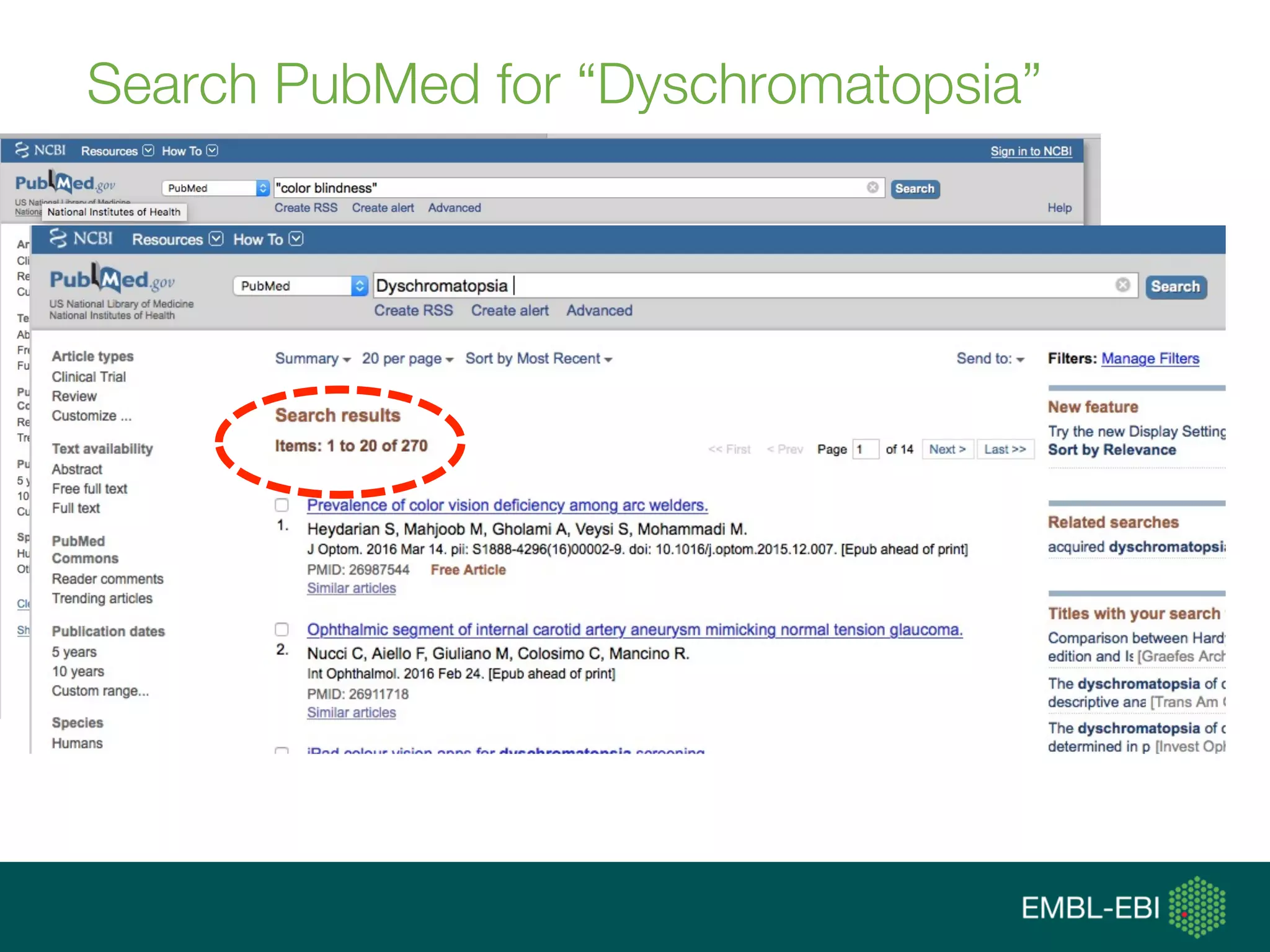The width and height of the screenshot is (1270, 952).
Task: Tick checkbox for carotid artery aneurysm article
Action: pyautogui.click(x=282, y=630)
